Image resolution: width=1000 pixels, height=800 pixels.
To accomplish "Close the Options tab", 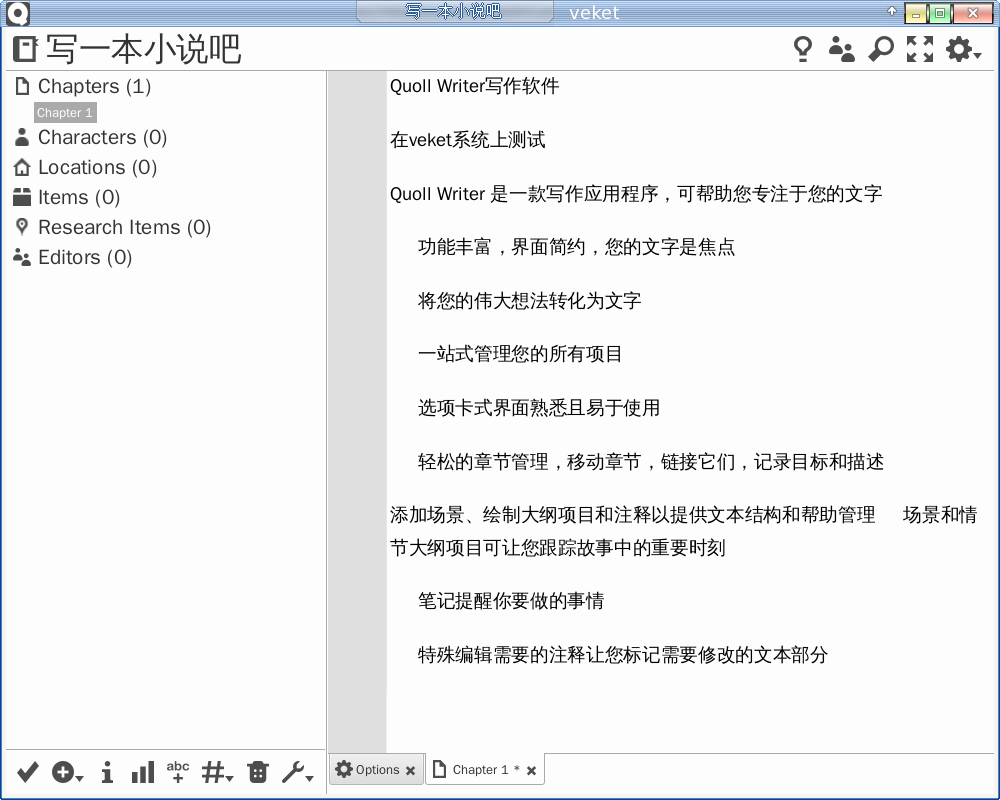I will click(x=411, y=771).
